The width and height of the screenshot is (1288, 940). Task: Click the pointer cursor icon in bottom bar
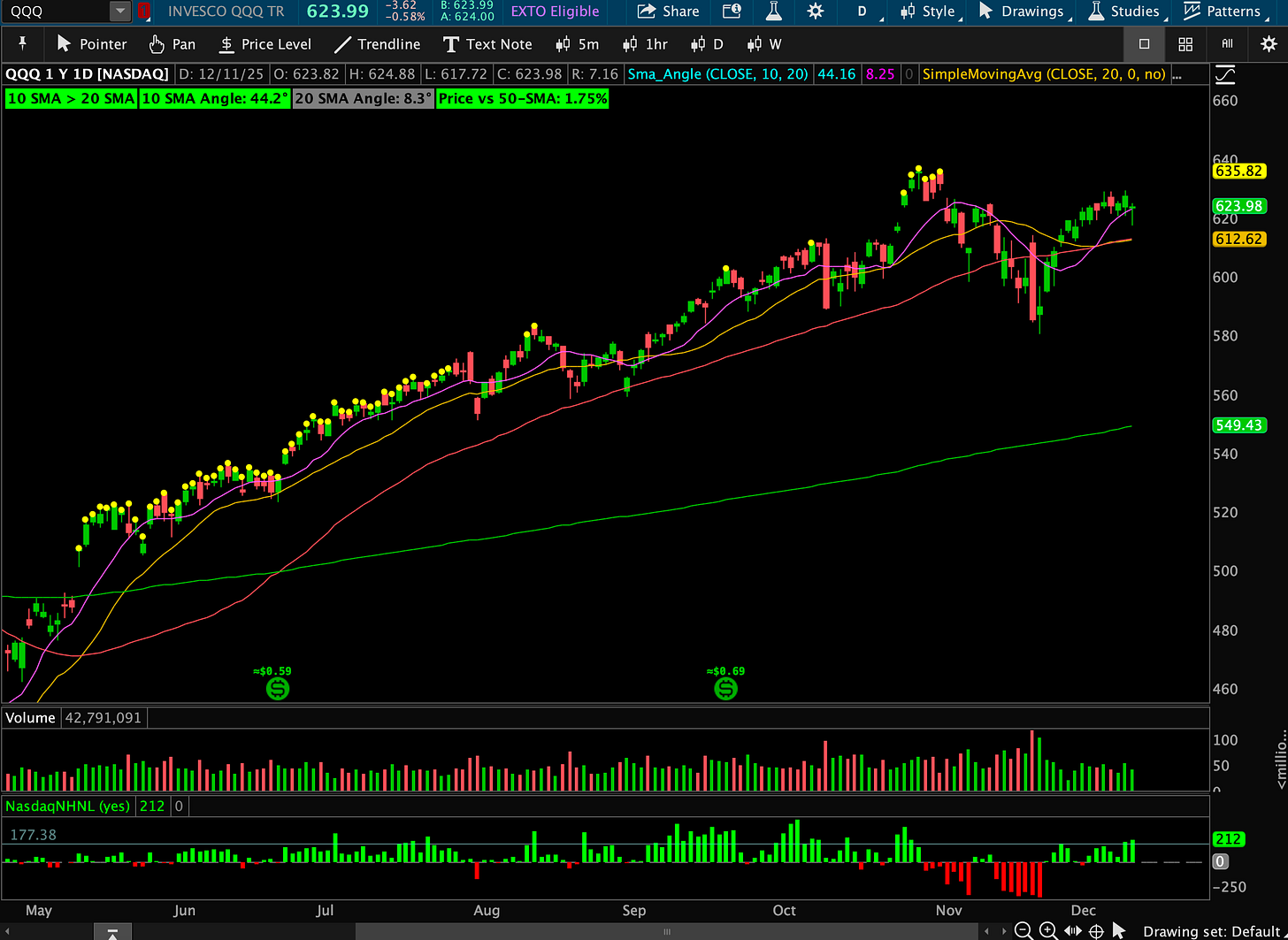click(1119, 930)
